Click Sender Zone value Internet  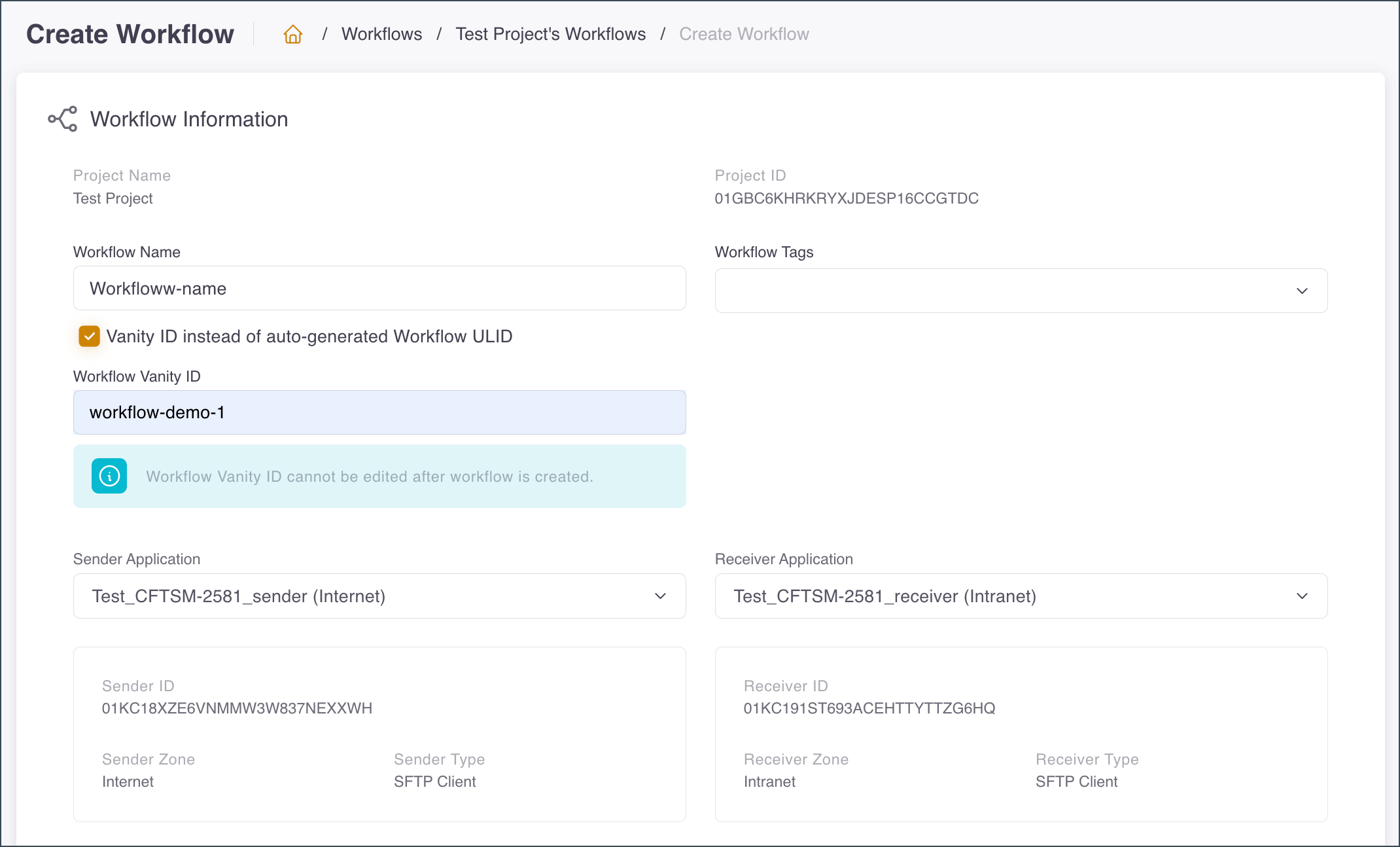[128, 782]
